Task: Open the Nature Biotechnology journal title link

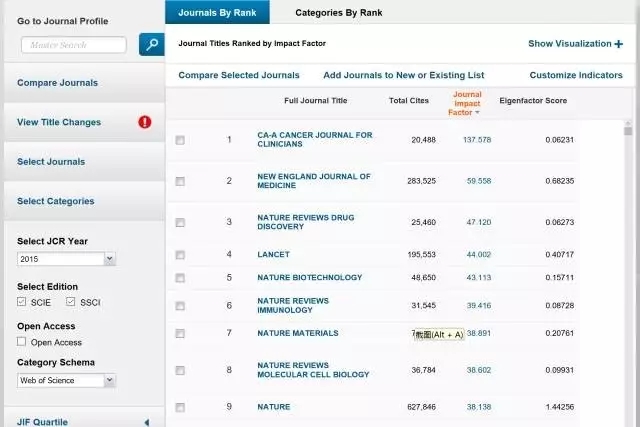Action: tap(309, 277)
